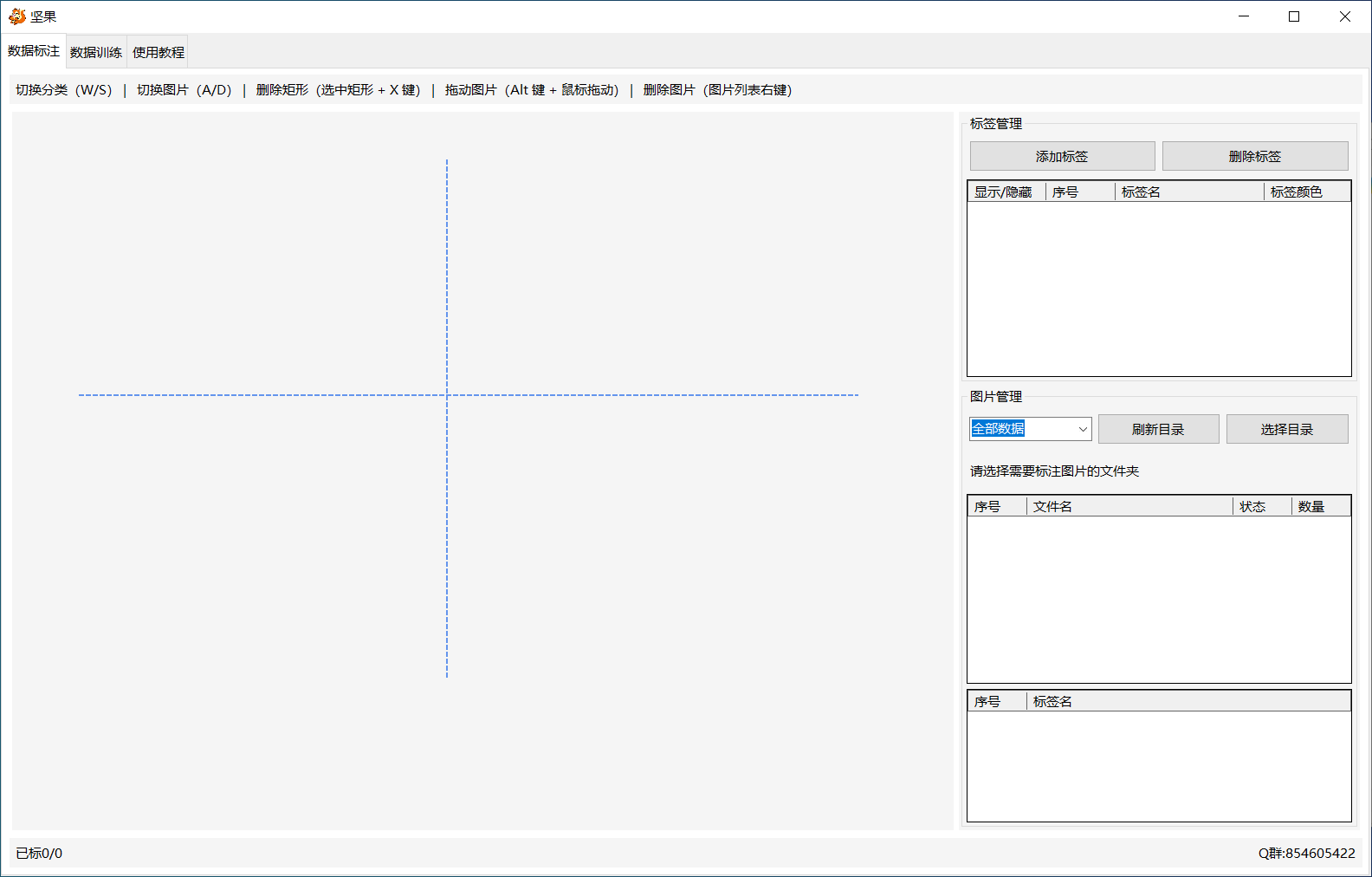Screen dimensions: 1372x877
Task: Expand the 全部数据 dropdown arrow
Action: pyautogui.click(x=1083, y=429)
